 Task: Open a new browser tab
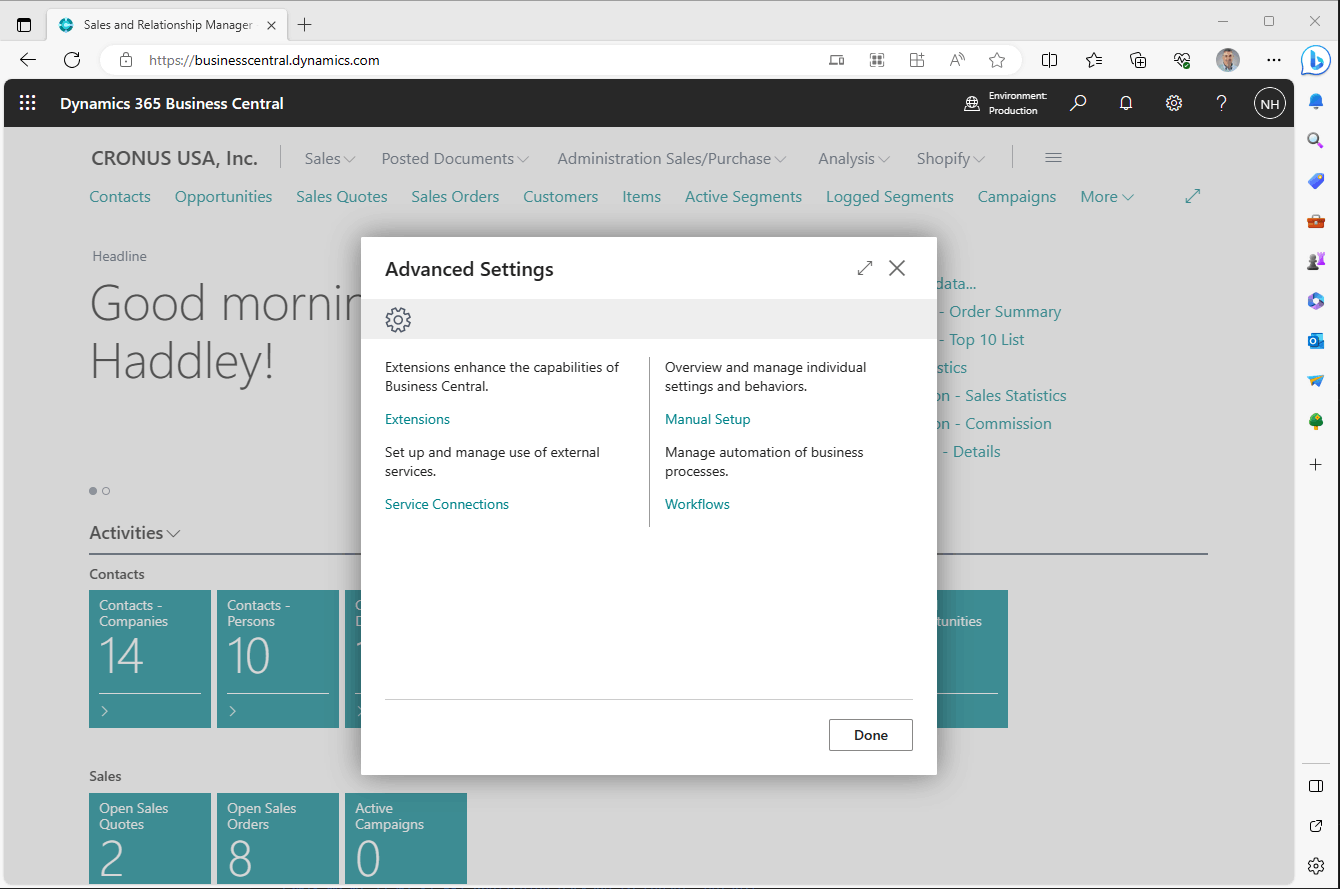point(305,24)
